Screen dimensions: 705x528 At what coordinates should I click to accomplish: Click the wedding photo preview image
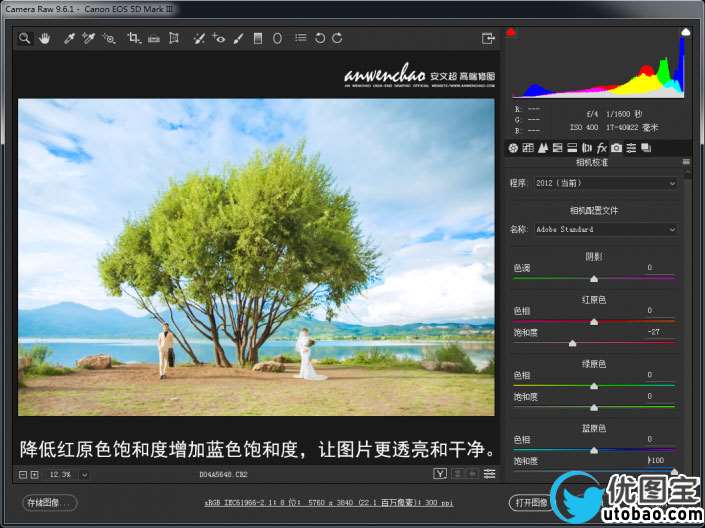pyautogui.click(x=256, y=257)
